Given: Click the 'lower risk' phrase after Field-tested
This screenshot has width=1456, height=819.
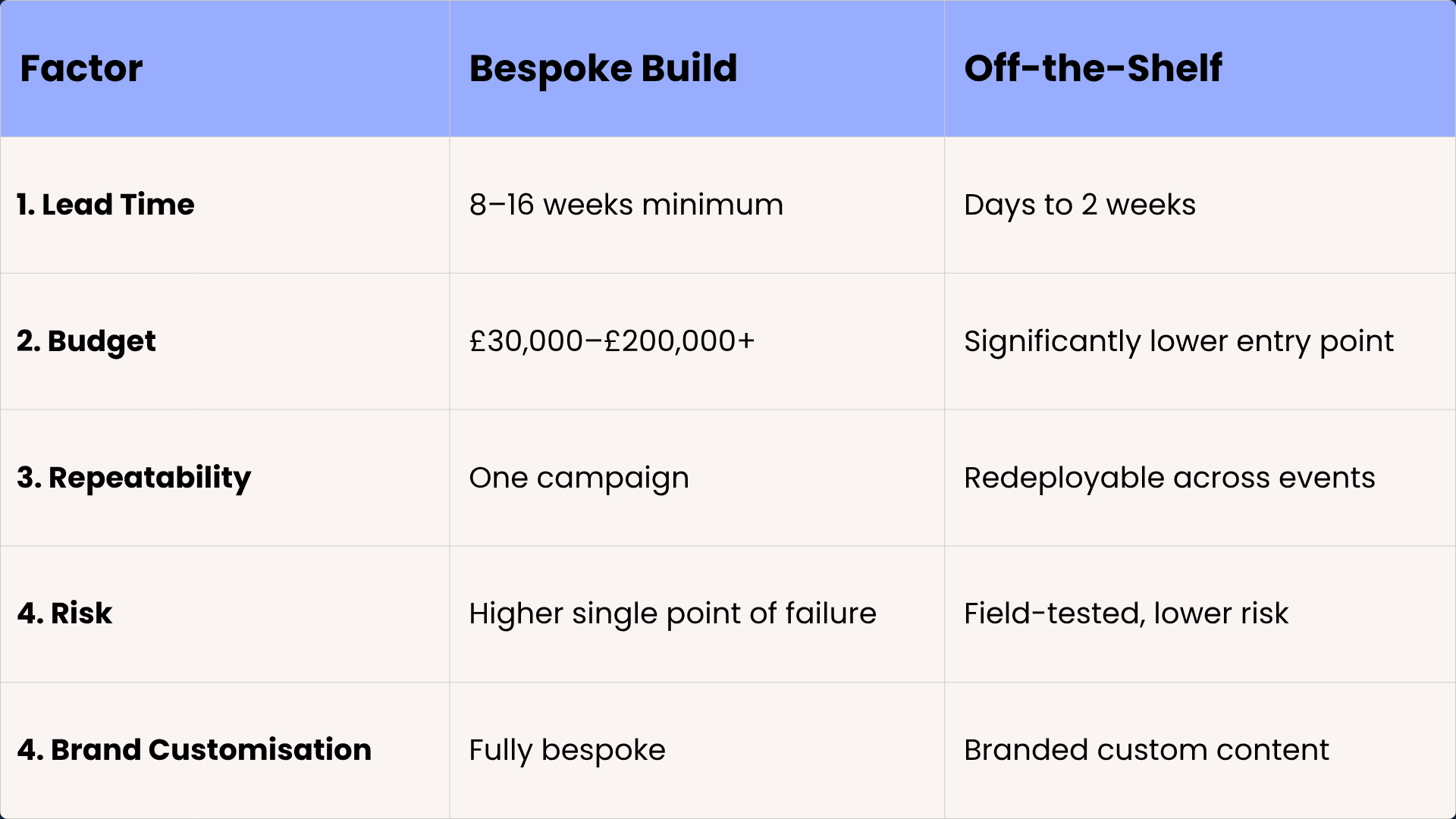Looking at the screenshot, I should click(1221, 613).
